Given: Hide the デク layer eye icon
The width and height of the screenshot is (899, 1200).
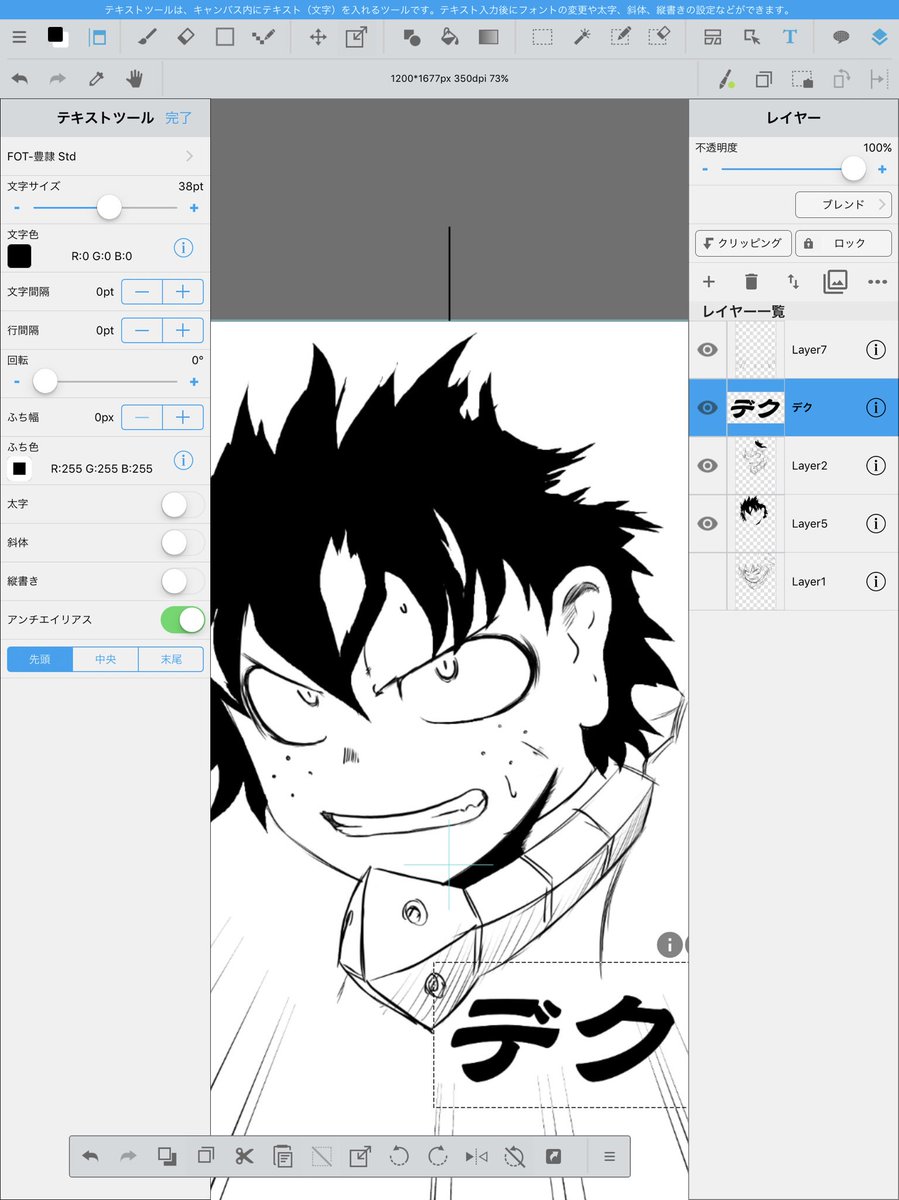Looking at the screenshot, I should 707,407.
